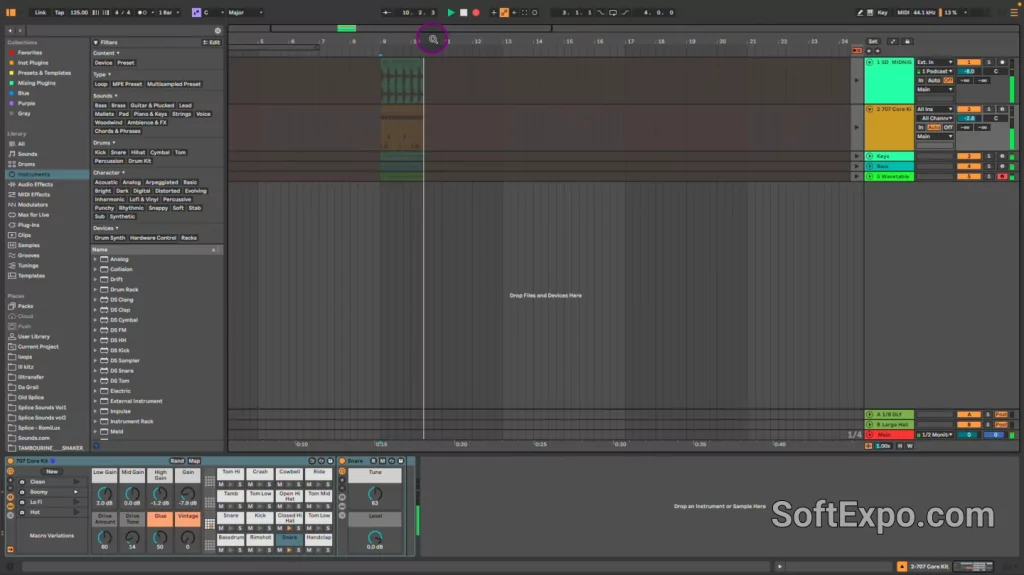Toggle the arrangement loop switch icon

pos(613,12)
